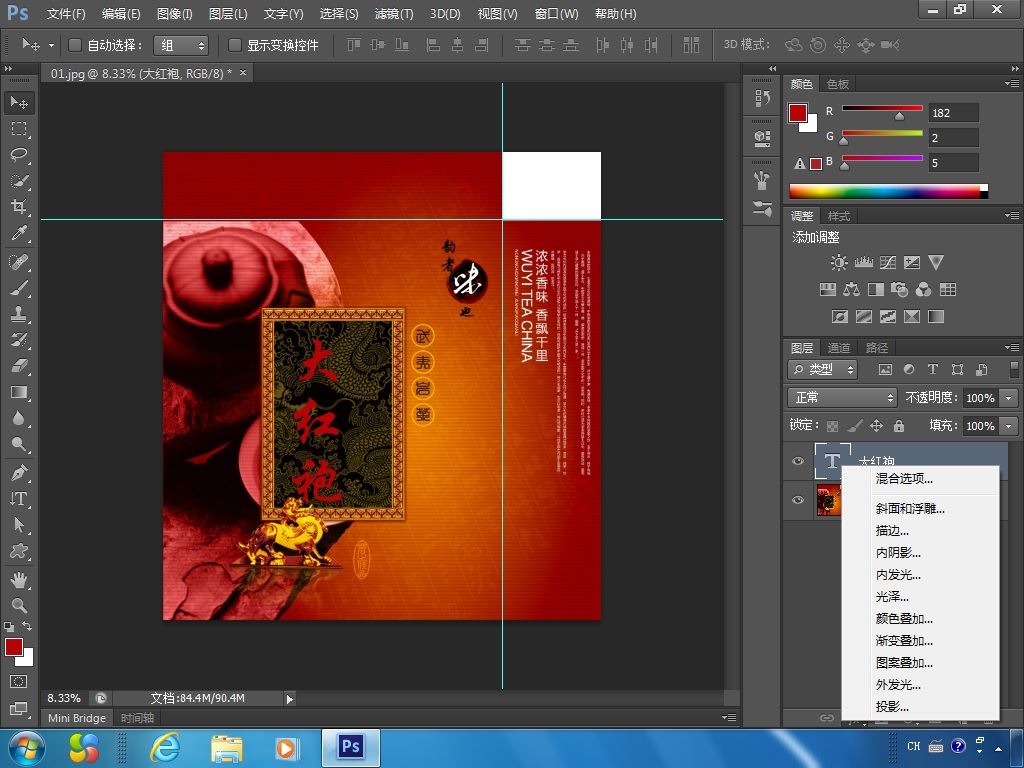Click the R value input field

point(953,113)
